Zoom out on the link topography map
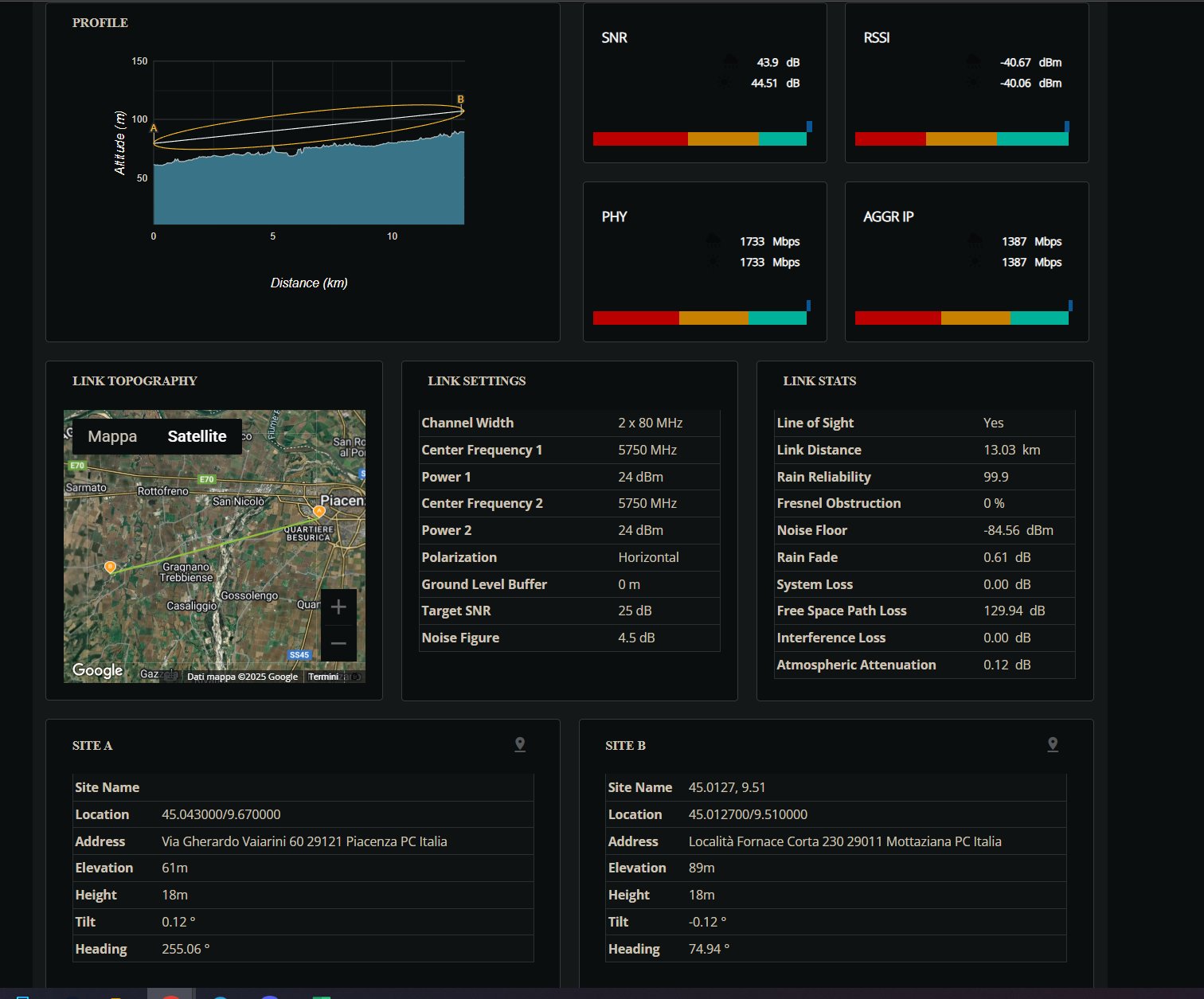 (338, 643)
